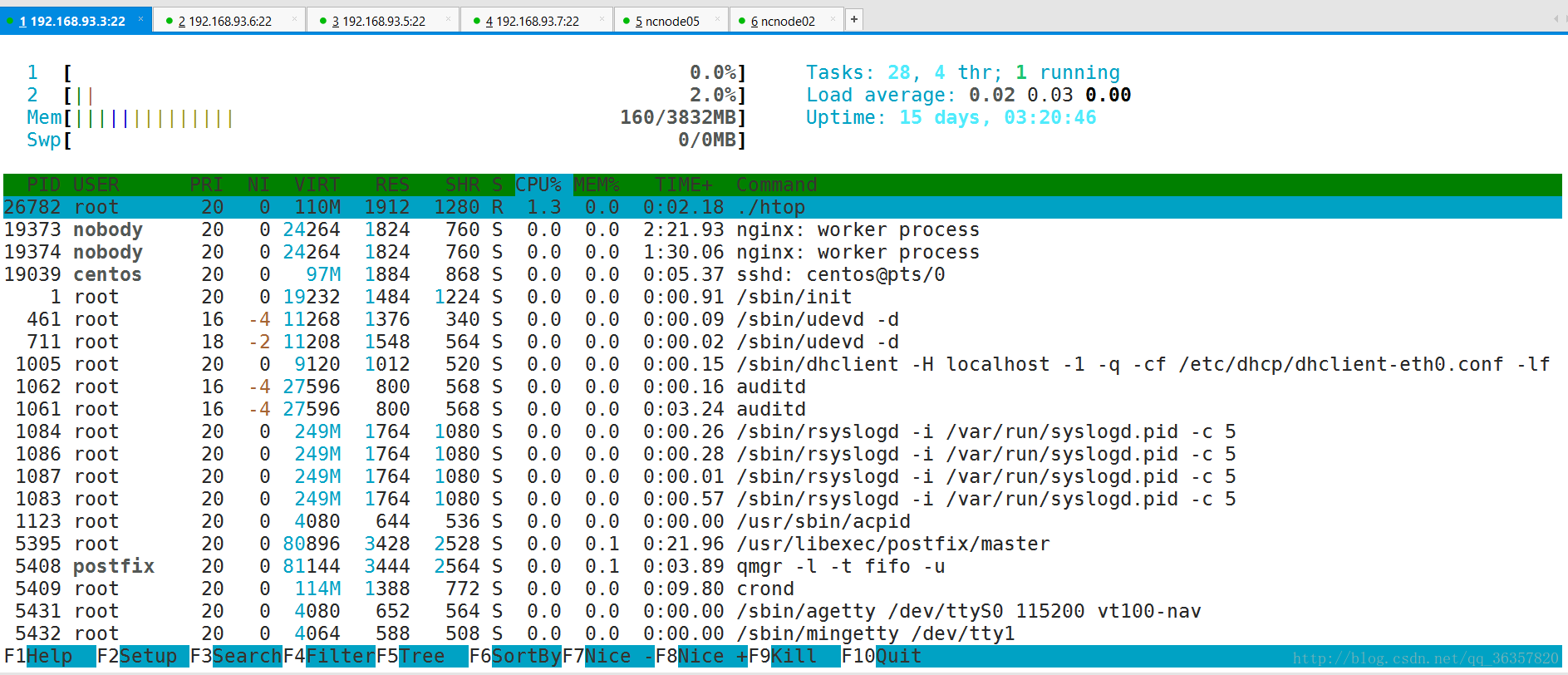Select nginx worker process row PID 19373

[x=783, y=229]
